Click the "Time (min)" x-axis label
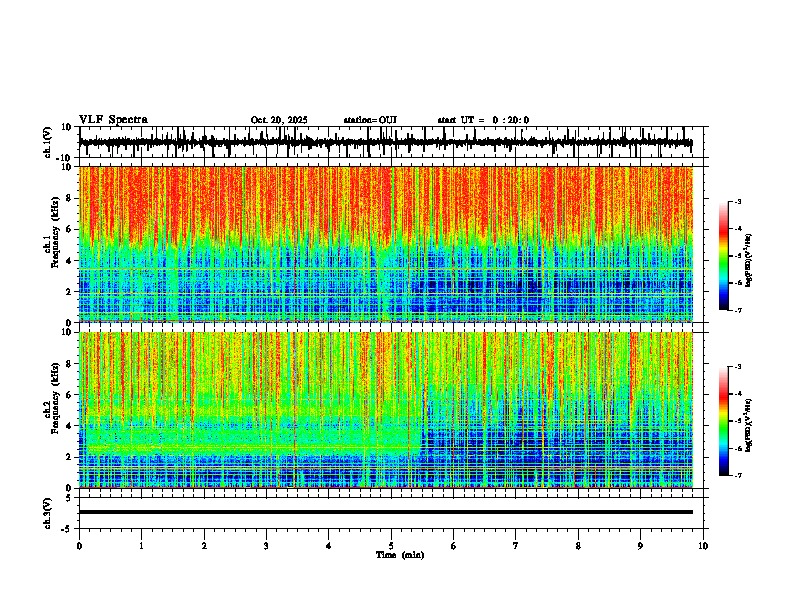Image resolution: width=792 pixels, height=612 pixels. (400, 555)
